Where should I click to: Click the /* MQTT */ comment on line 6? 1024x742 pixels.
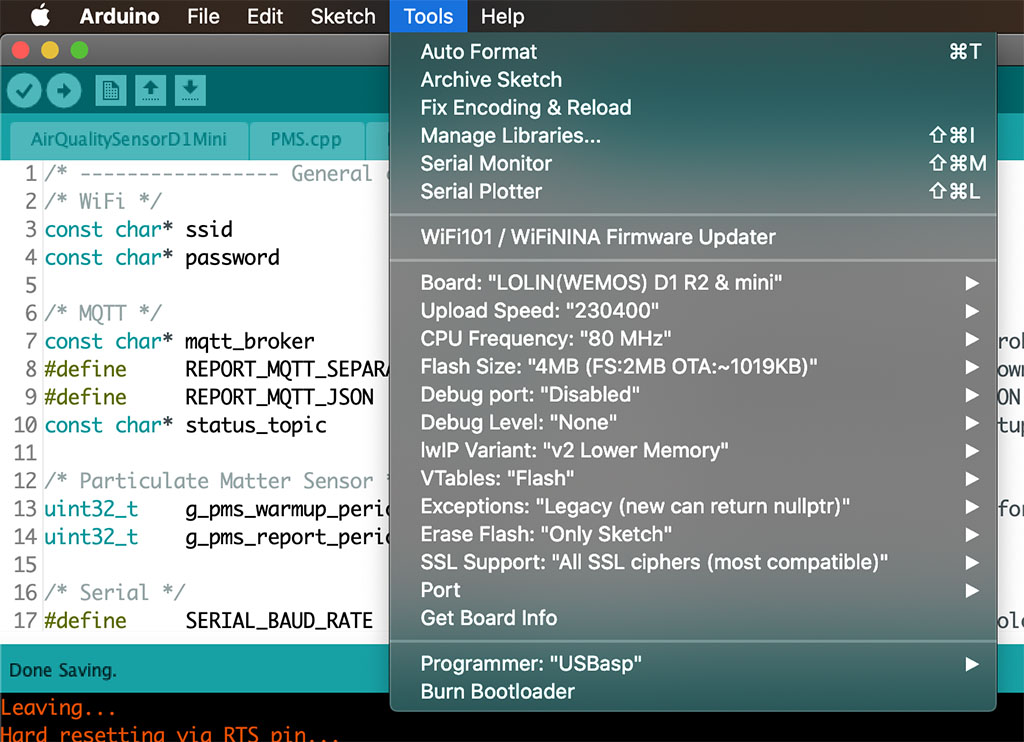pyautogui.click(x=103, y=314)
